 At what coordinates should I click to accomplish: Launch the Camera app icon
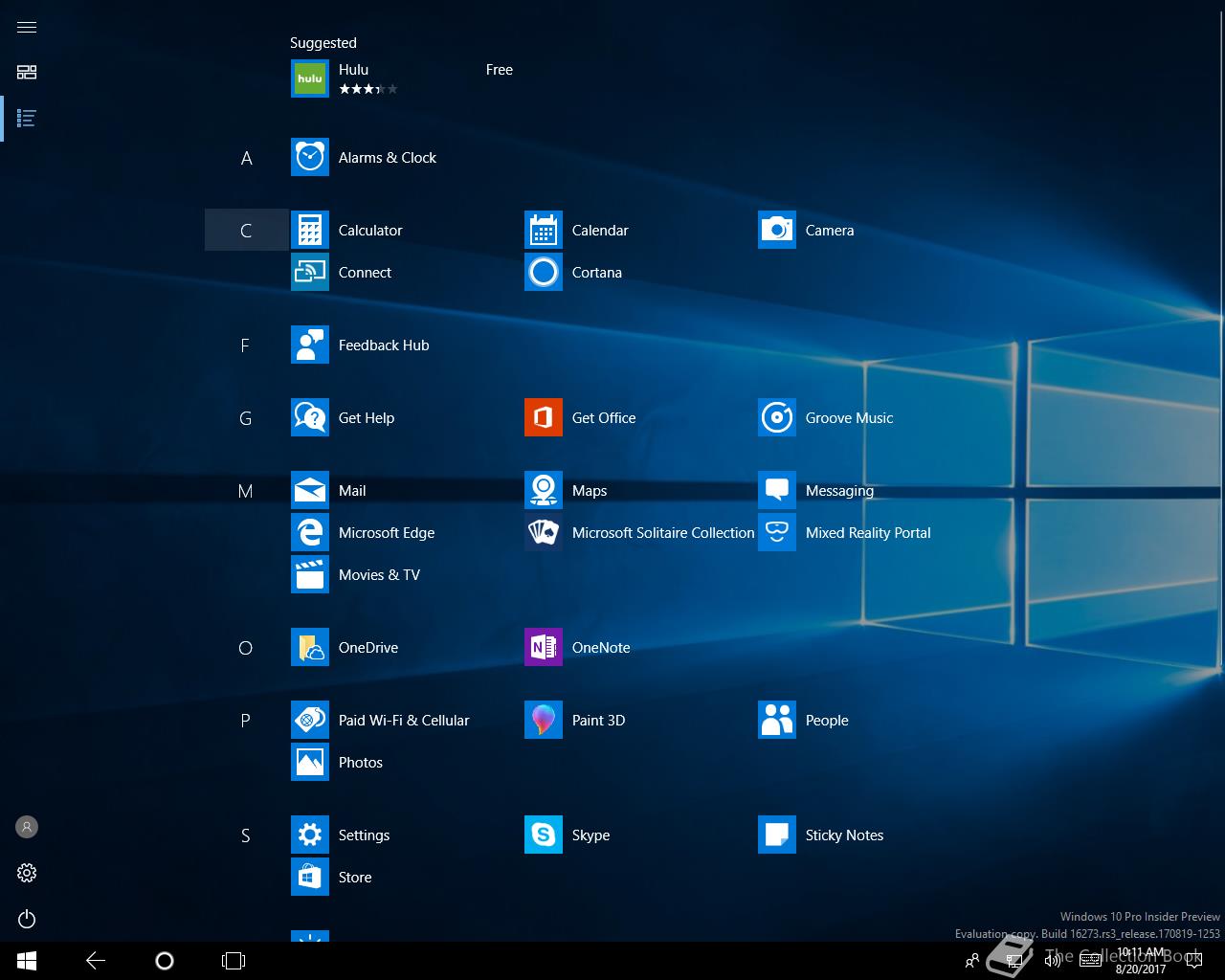[777, 230]
